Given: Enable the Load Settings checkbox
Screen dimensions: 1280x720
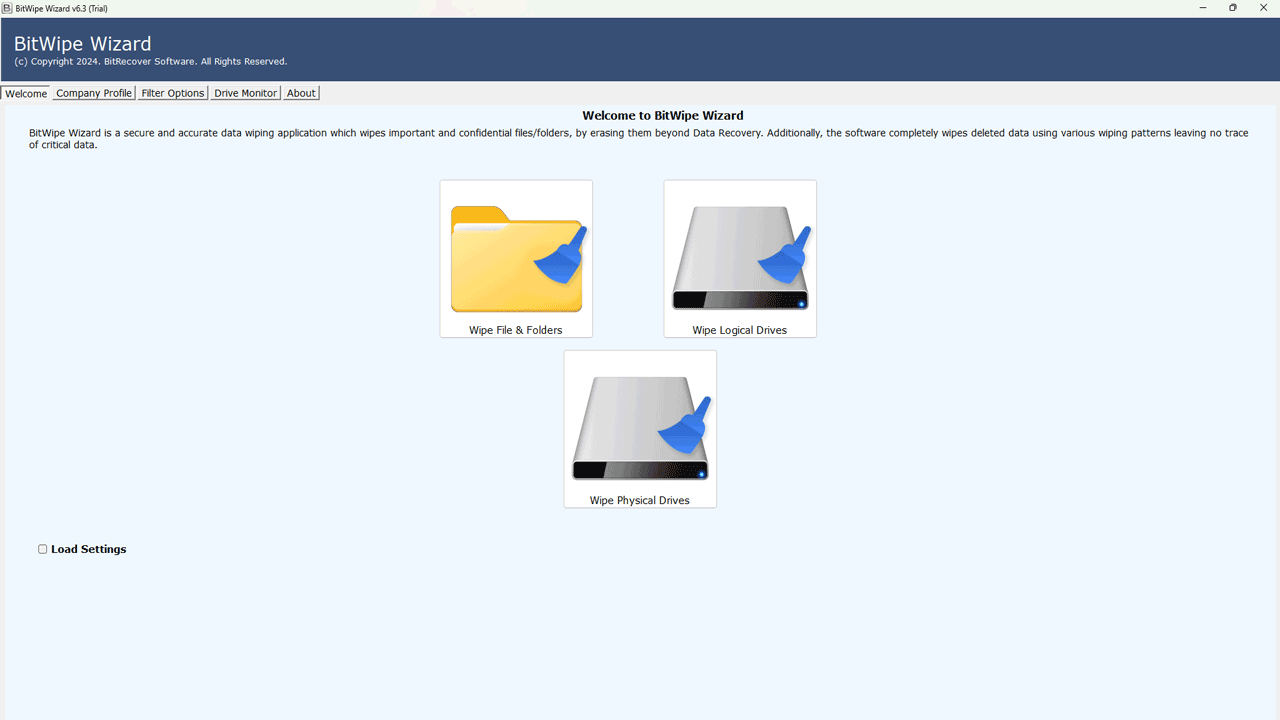Looking at the screenshot, I should coord(43,549).
